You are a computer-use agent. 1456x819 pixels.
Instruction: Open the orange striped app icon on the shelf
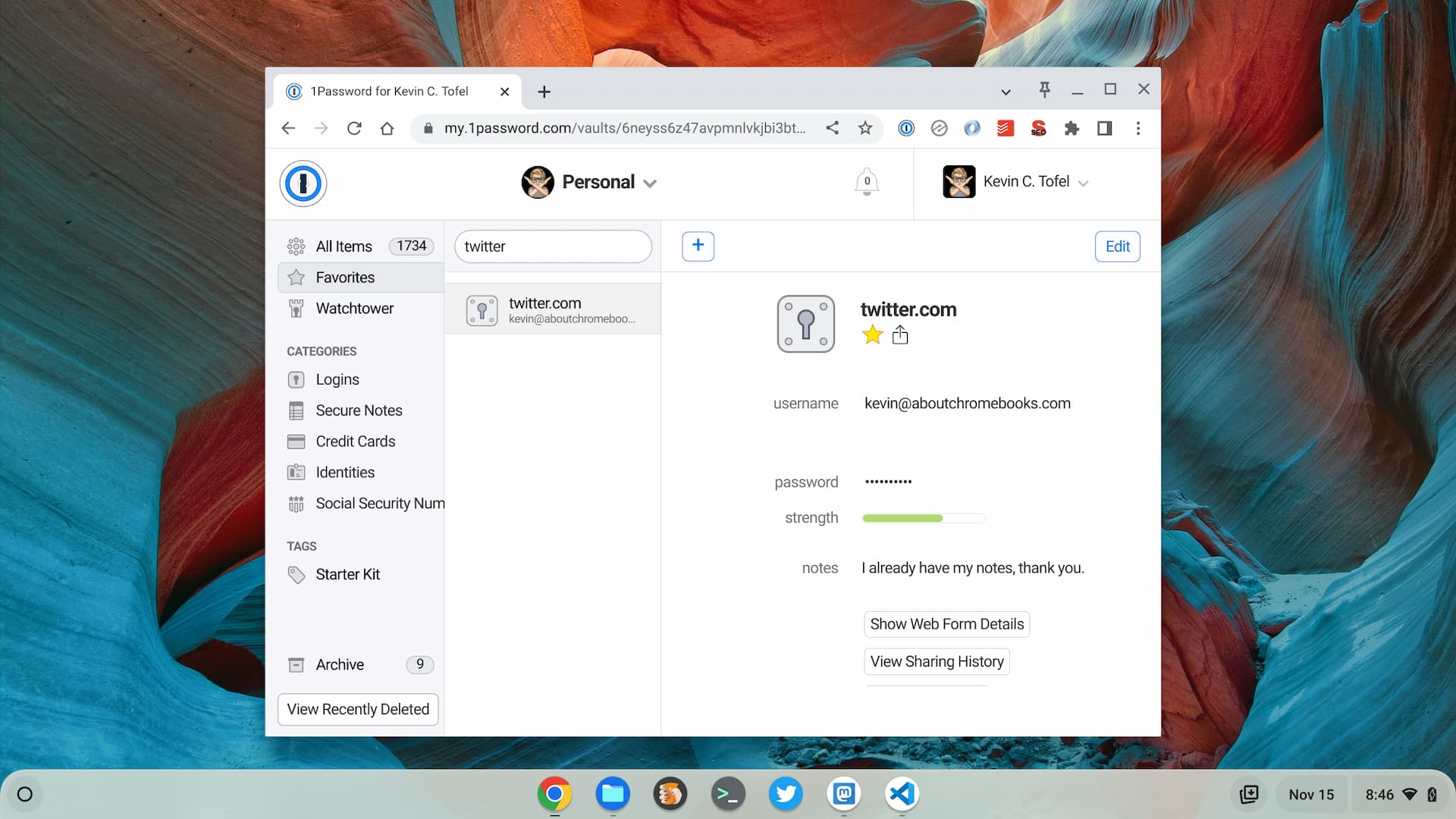670,794
